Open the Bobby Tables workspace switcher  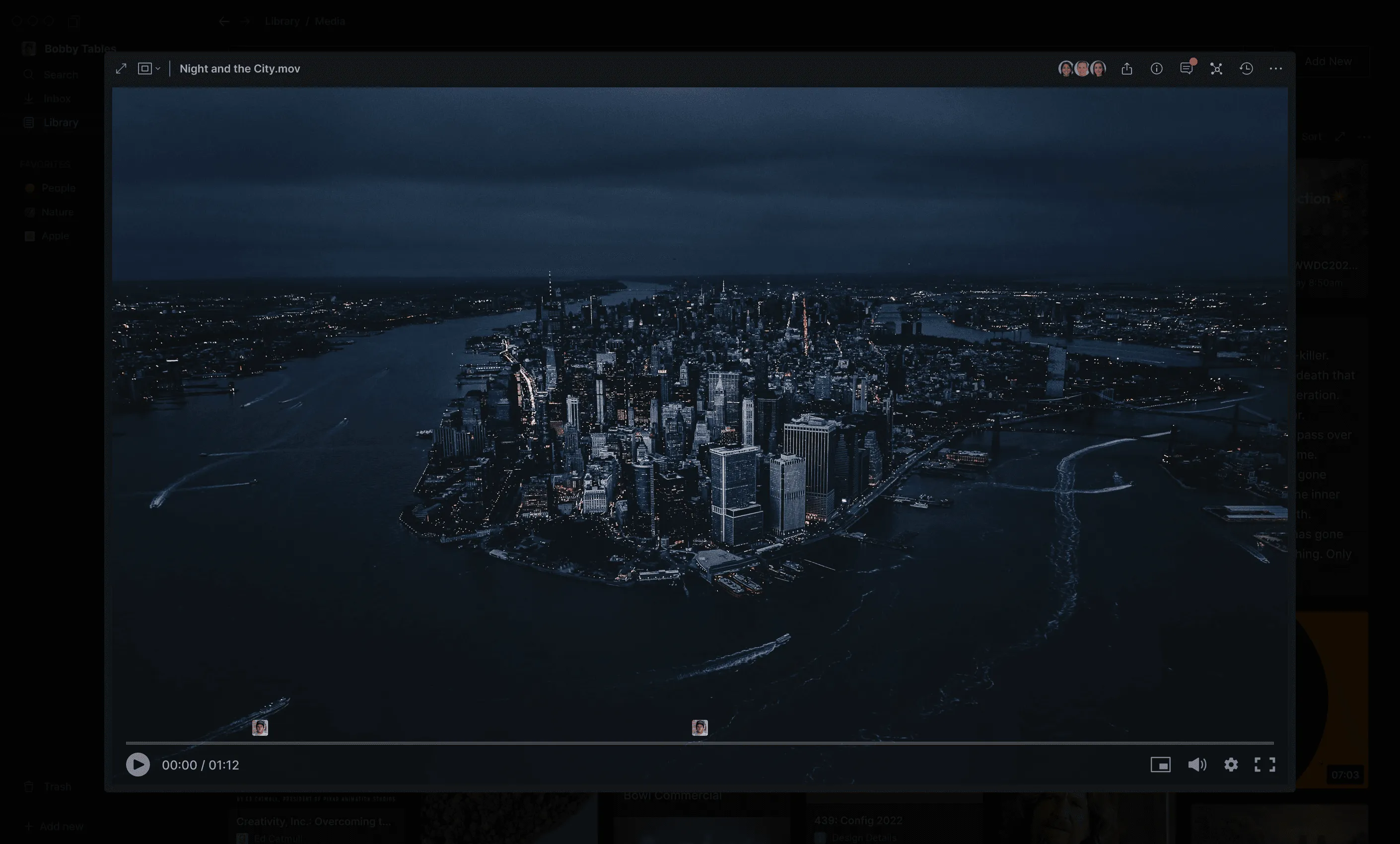(69, 48)
